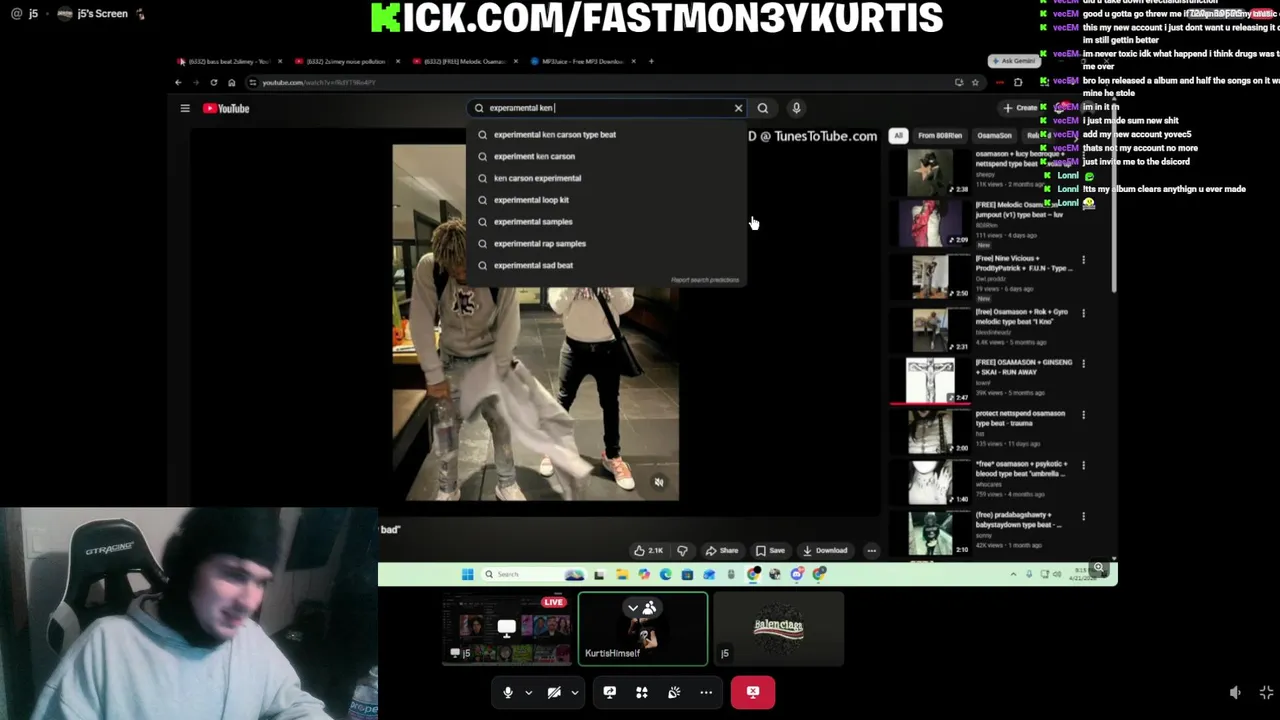This screenshot has width=1280, height=720.
Task: Like the video (2.1K thumbs up)
Action: pos(648,550)
